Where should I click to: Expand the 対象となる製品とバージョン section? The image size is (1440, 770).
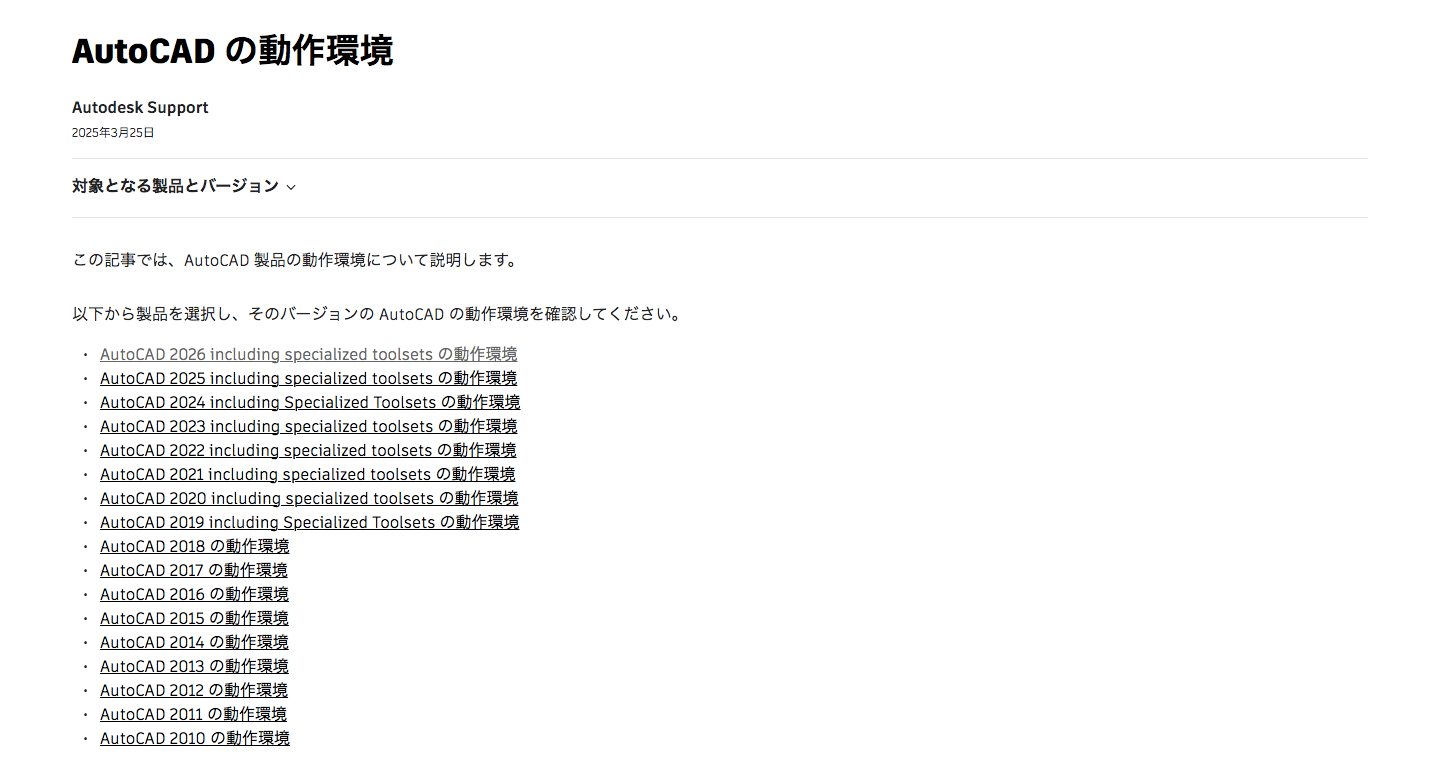click(x=175, y=186)
